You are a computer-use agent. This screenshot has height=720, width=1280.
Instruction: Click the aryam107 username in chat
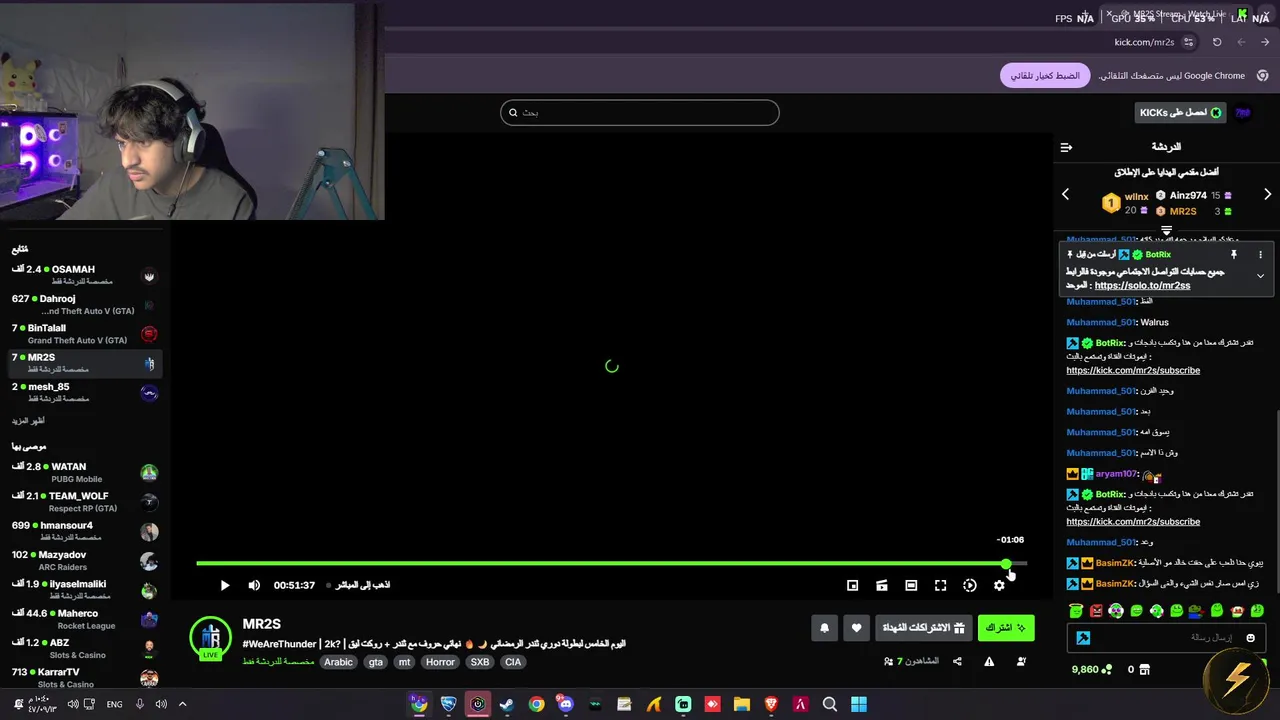pyautogui.click(x=1116, y=474)
